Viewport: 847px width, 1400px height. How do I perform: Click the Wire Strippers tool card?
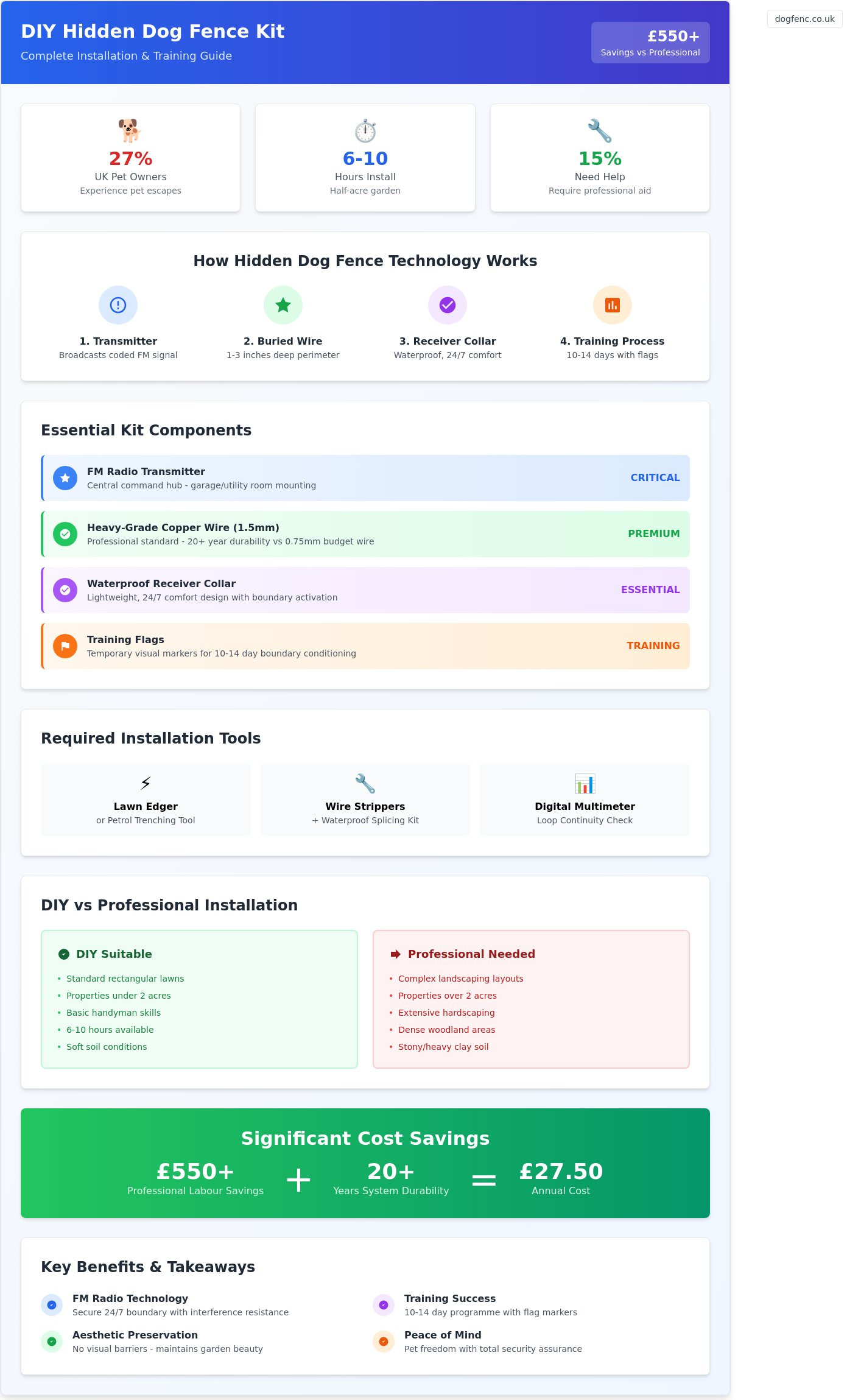click(x=365, y=800)
